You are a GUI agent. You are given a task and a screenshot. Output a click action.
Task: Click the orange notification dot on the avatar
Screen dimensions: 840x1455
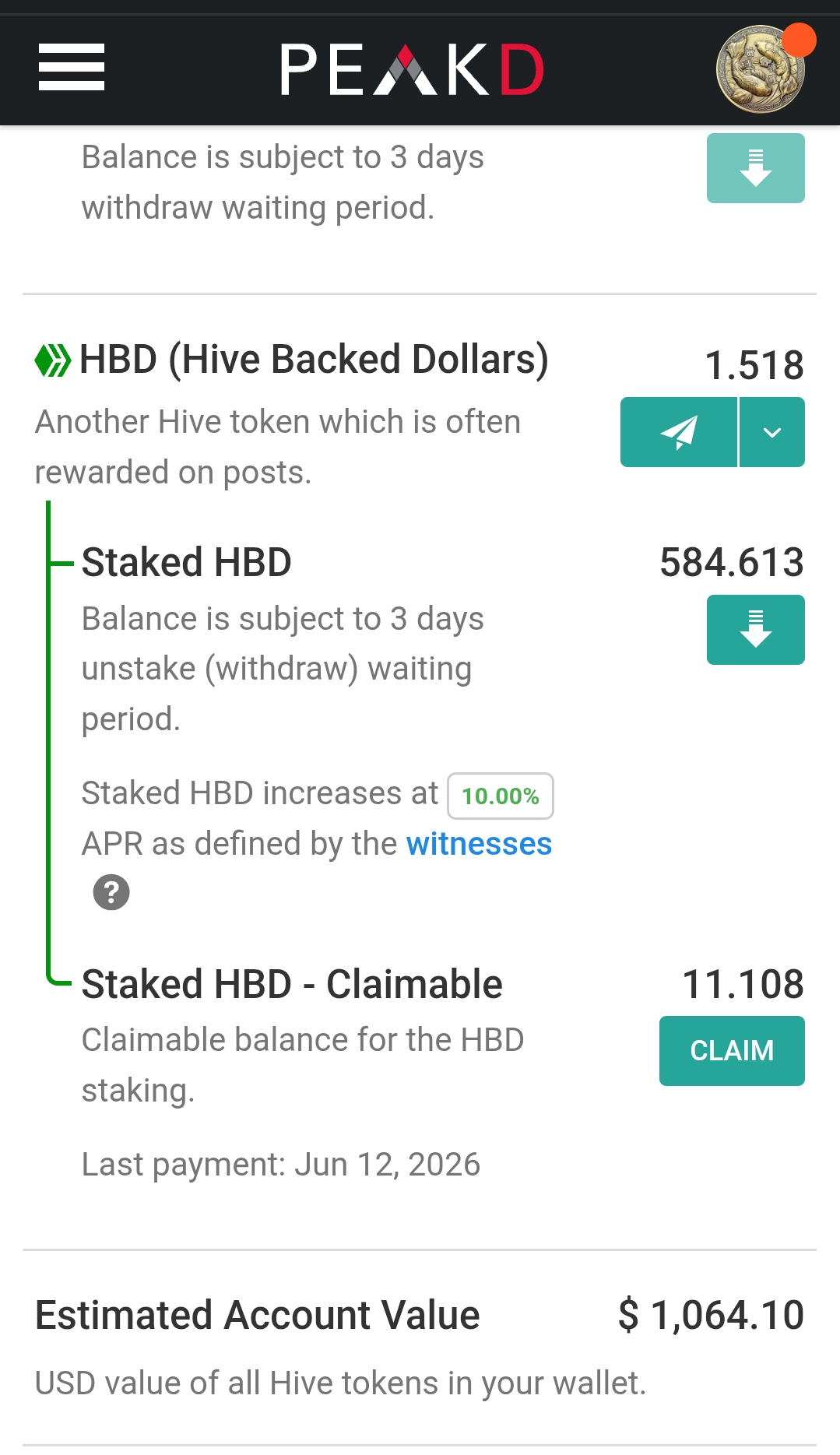click(799, 40)
